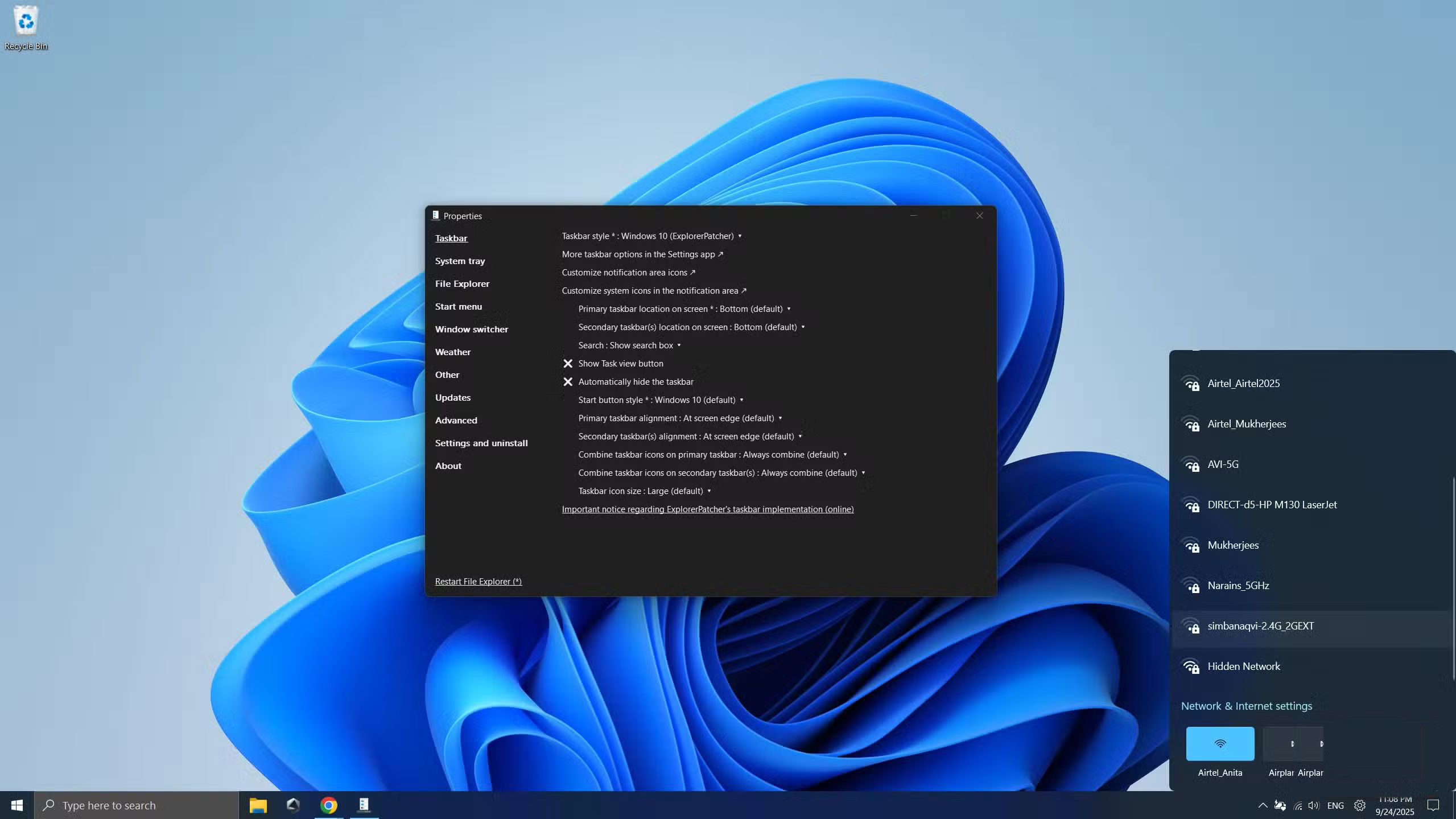This screenshot has height=819, width=1456.
Task: Open File Explorer from the taskbar
Action: (258, 805)
